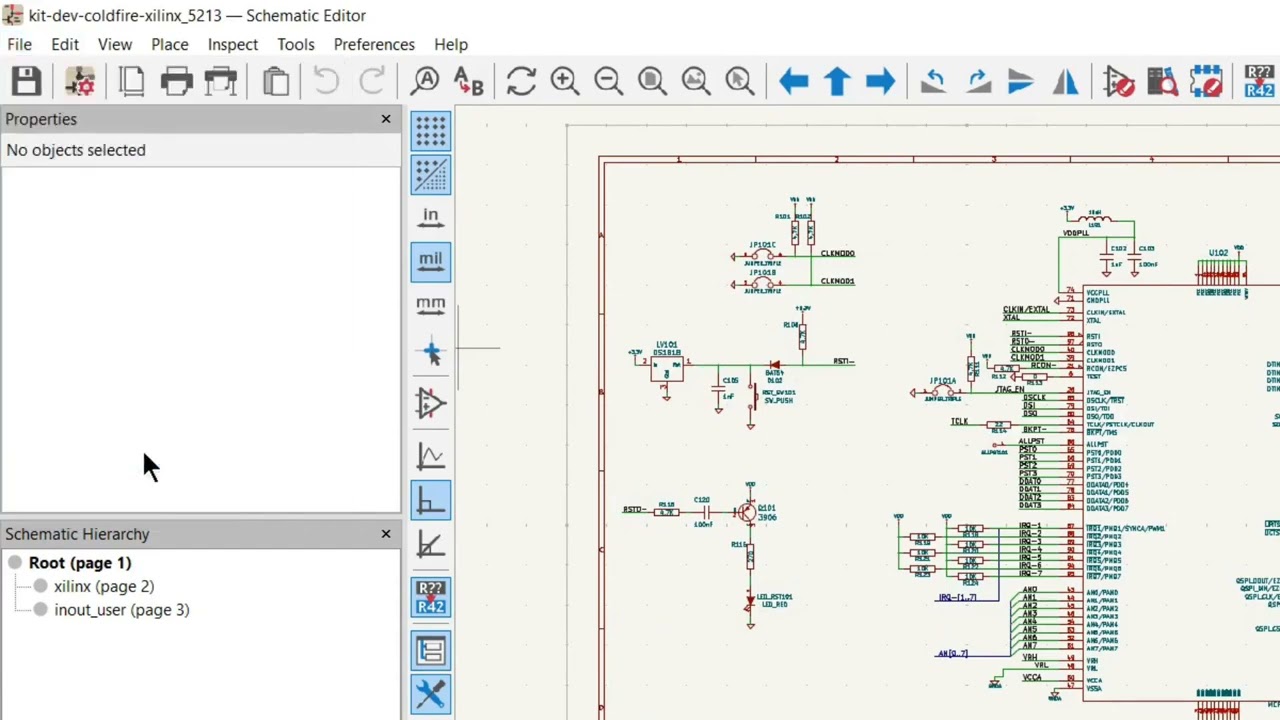Zoom in using the plus magnifier
Viewport: 1280px width, 720px height.
click(x=565, y=81)
